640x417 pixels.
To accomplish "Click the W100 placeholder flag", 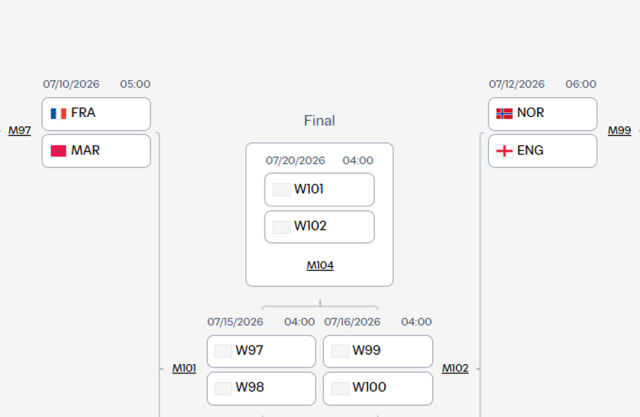I will pyautogui.click(x=340, y=388).
